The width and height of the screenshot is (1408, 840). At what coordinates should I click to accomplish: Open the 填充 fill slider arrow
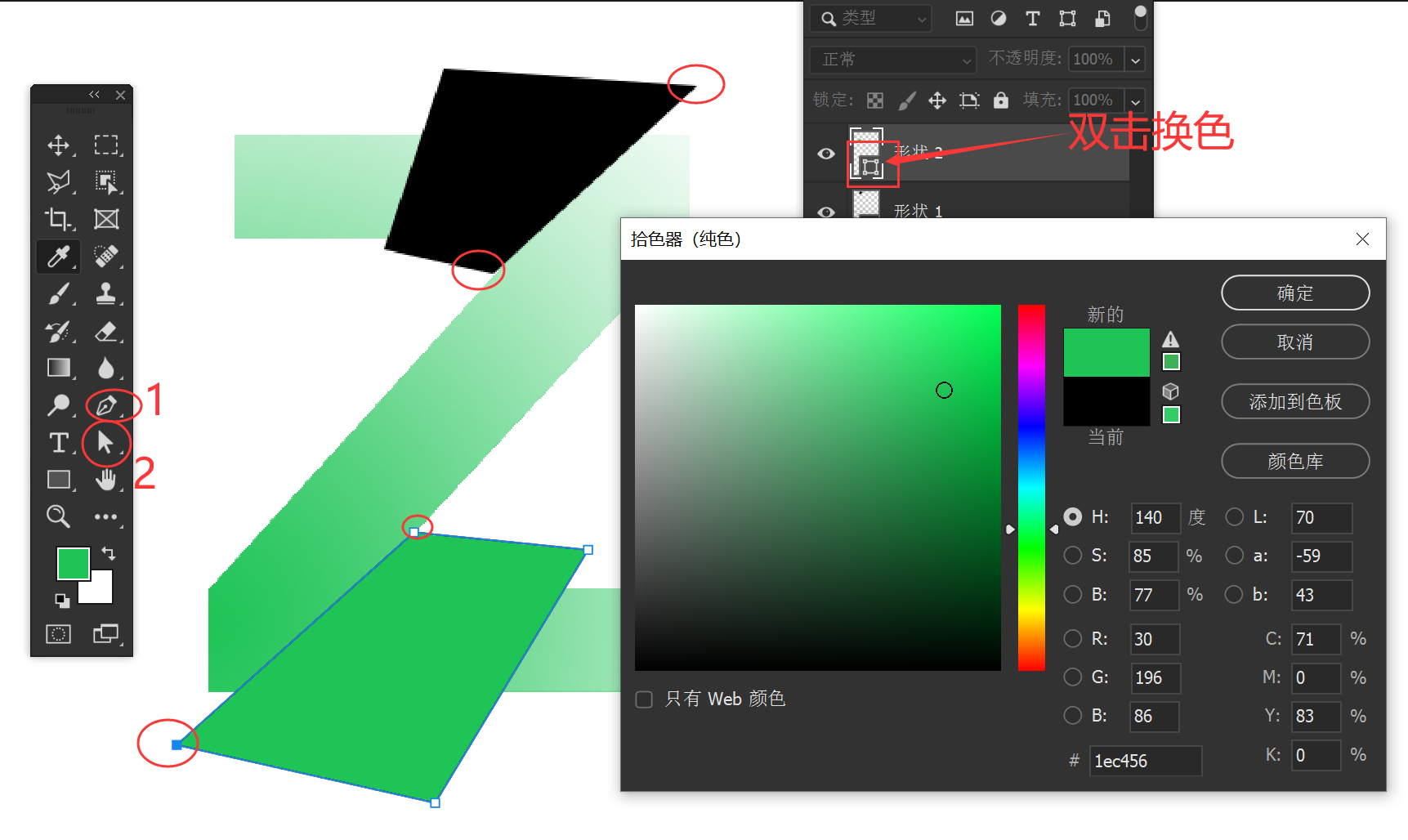[1135, 101]
